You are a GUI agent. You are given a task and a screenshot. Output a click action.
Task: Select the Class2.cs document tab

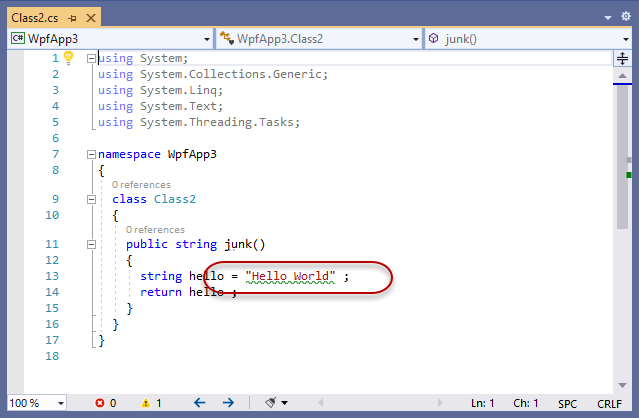34,16
